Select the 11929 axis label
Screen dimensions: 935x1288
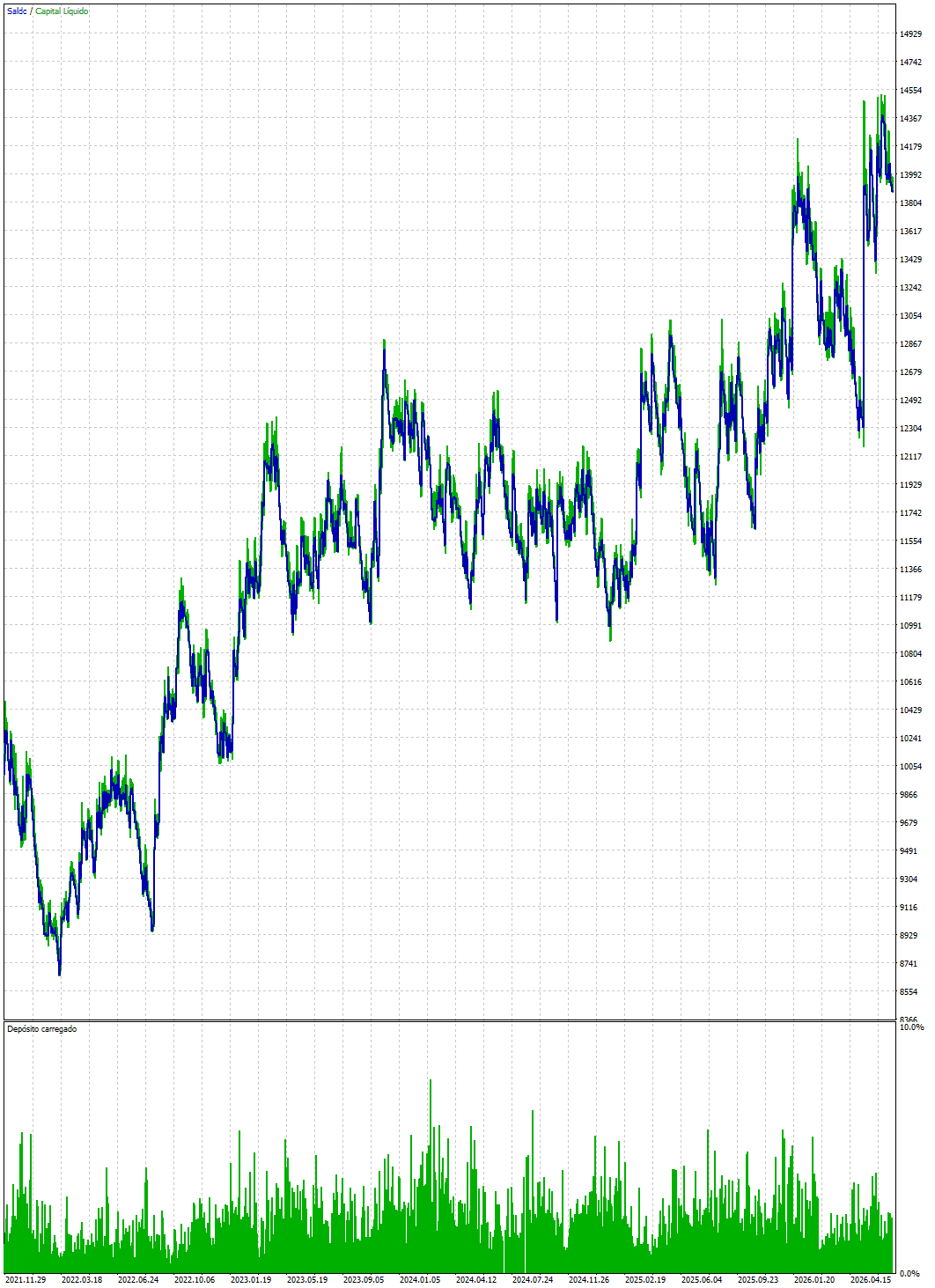(911, 485)
